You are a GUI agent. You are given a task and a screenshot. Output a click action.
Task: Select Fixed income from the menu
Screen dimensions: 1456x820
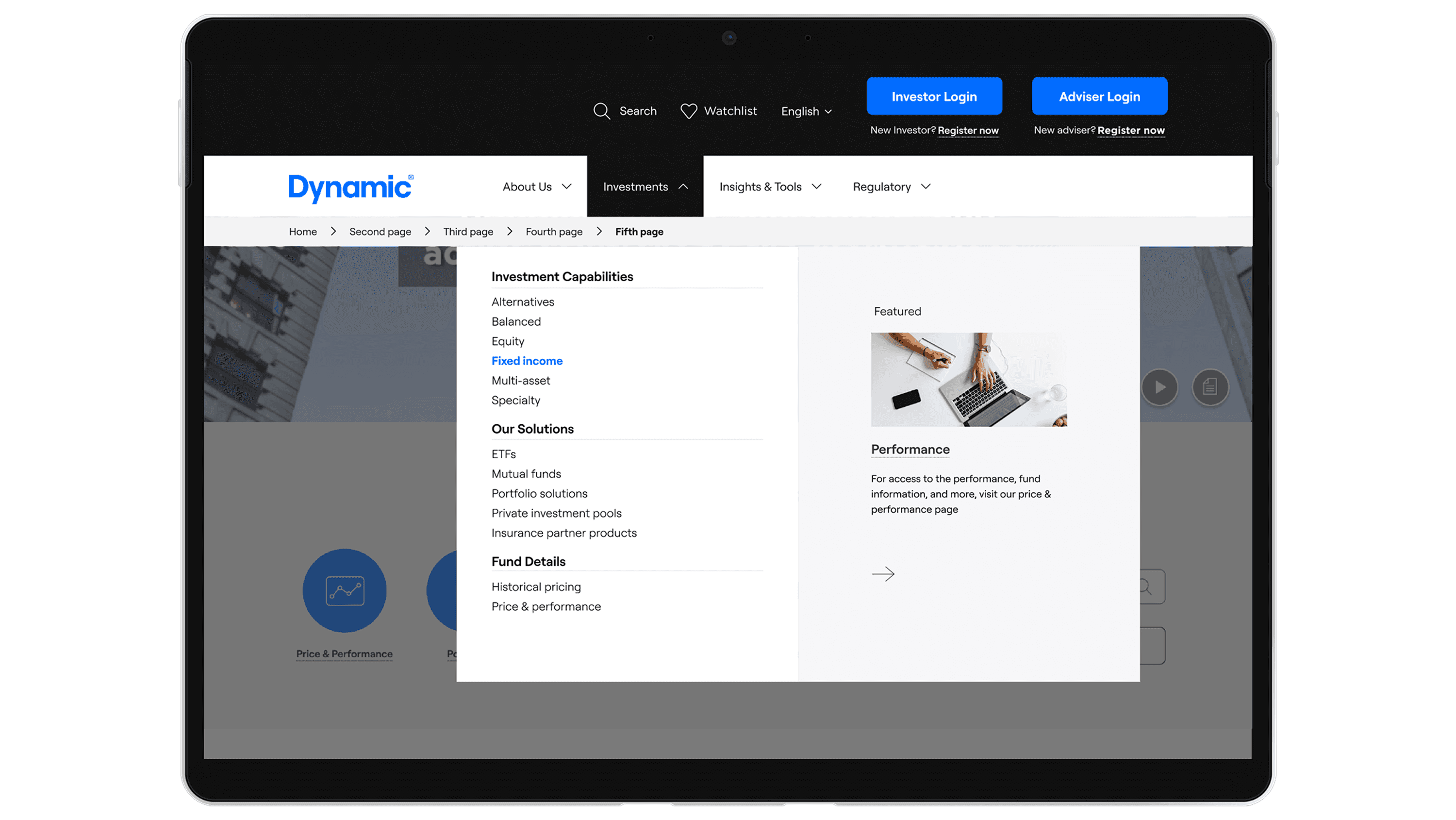(x=527, y=361)
